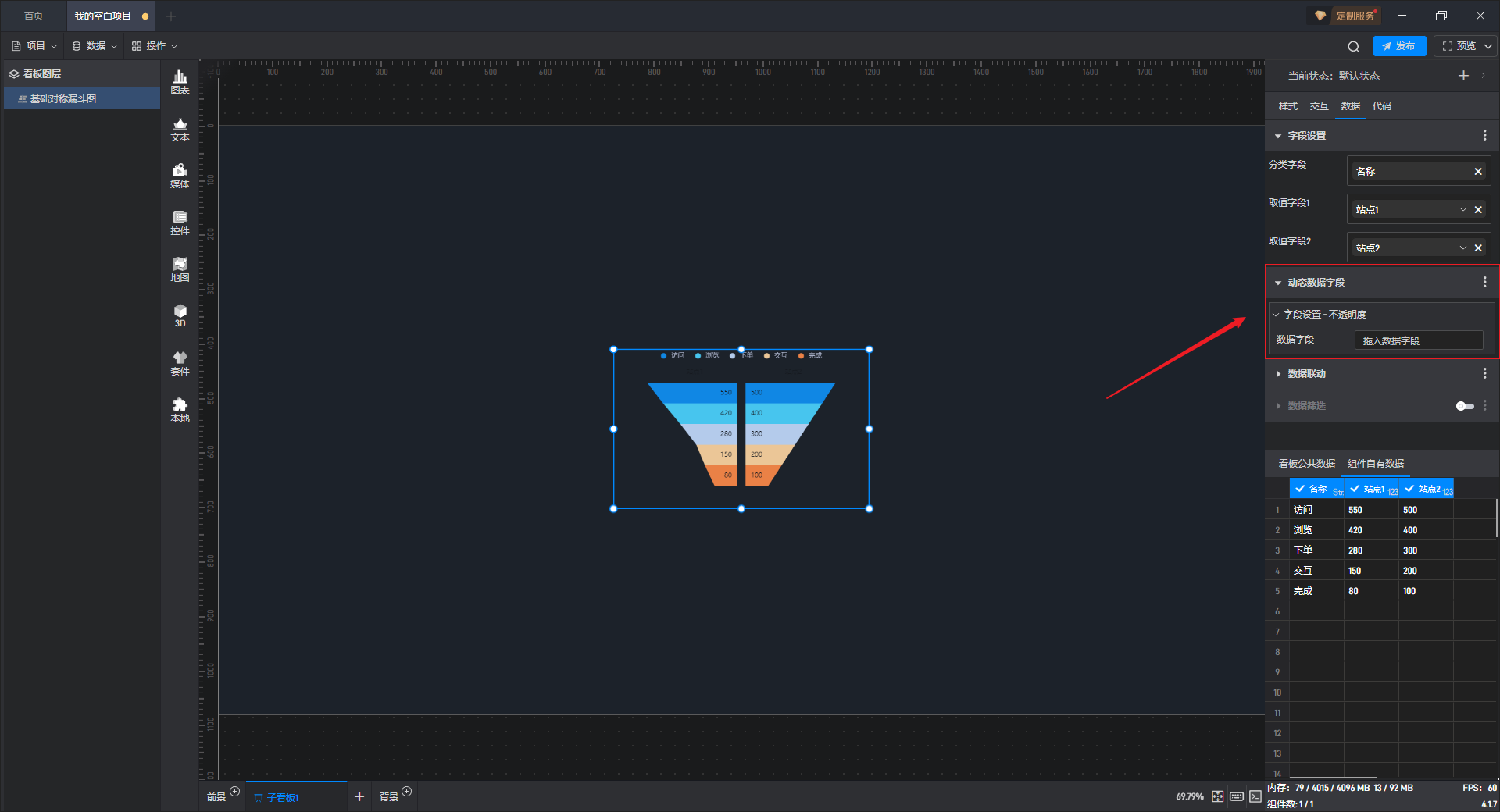Open 字段设置 section more options menu
This screenshot has height=812, width=1500.
pos(1484,135)
